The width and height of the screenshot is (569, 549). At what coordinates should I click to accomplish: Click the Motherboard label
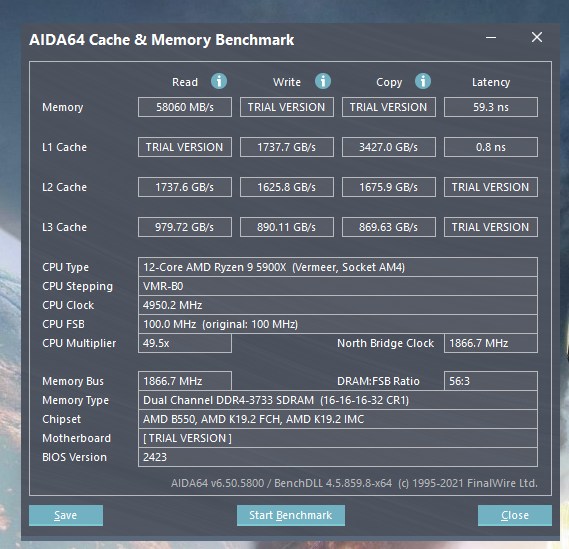(76, 438)
